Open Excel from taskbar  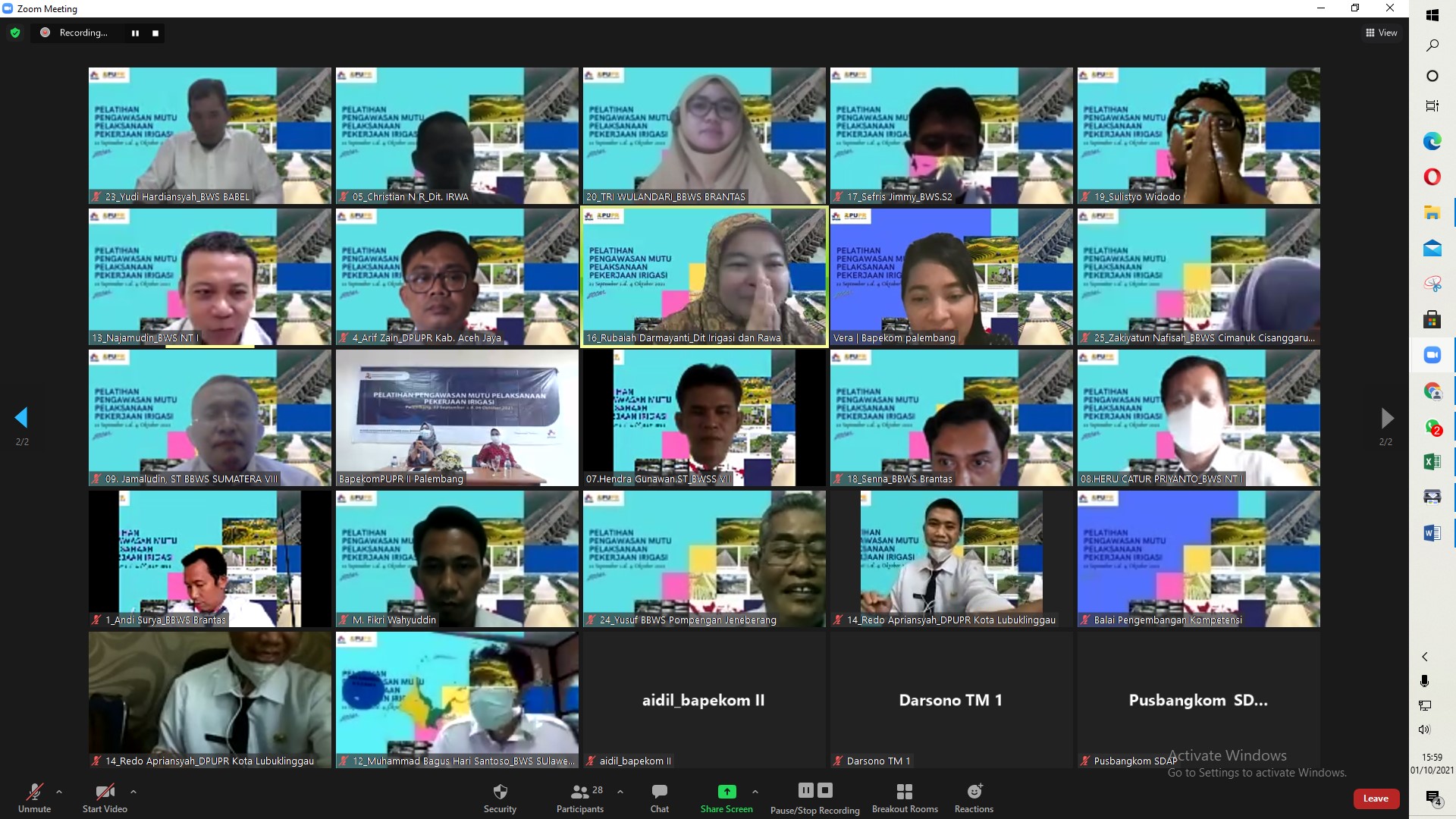tap(1432, 462)
